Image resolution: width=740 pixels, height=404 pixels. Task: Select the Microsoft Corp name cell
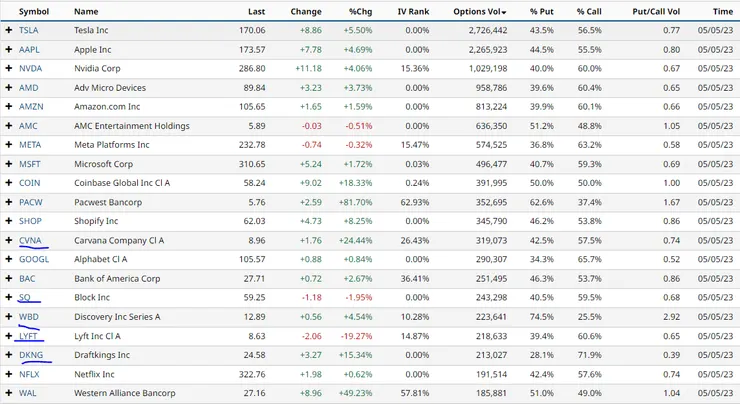coord(103,164)
